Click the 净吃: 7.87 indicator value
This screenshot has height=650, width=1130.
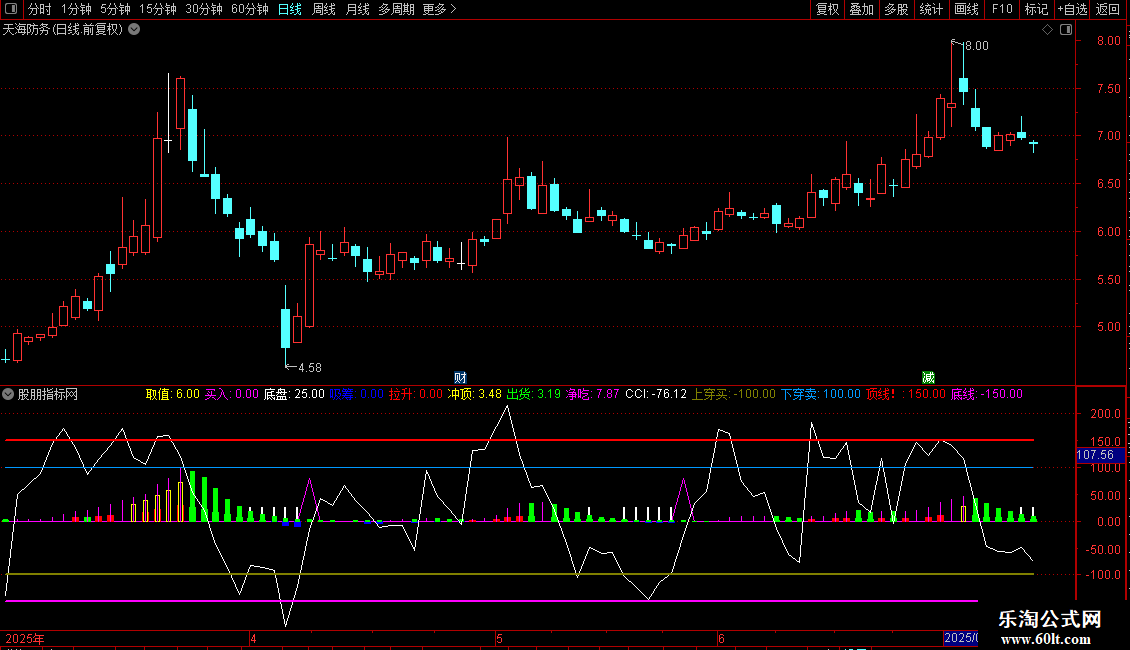pyautogui.click(x=592, y=394)
